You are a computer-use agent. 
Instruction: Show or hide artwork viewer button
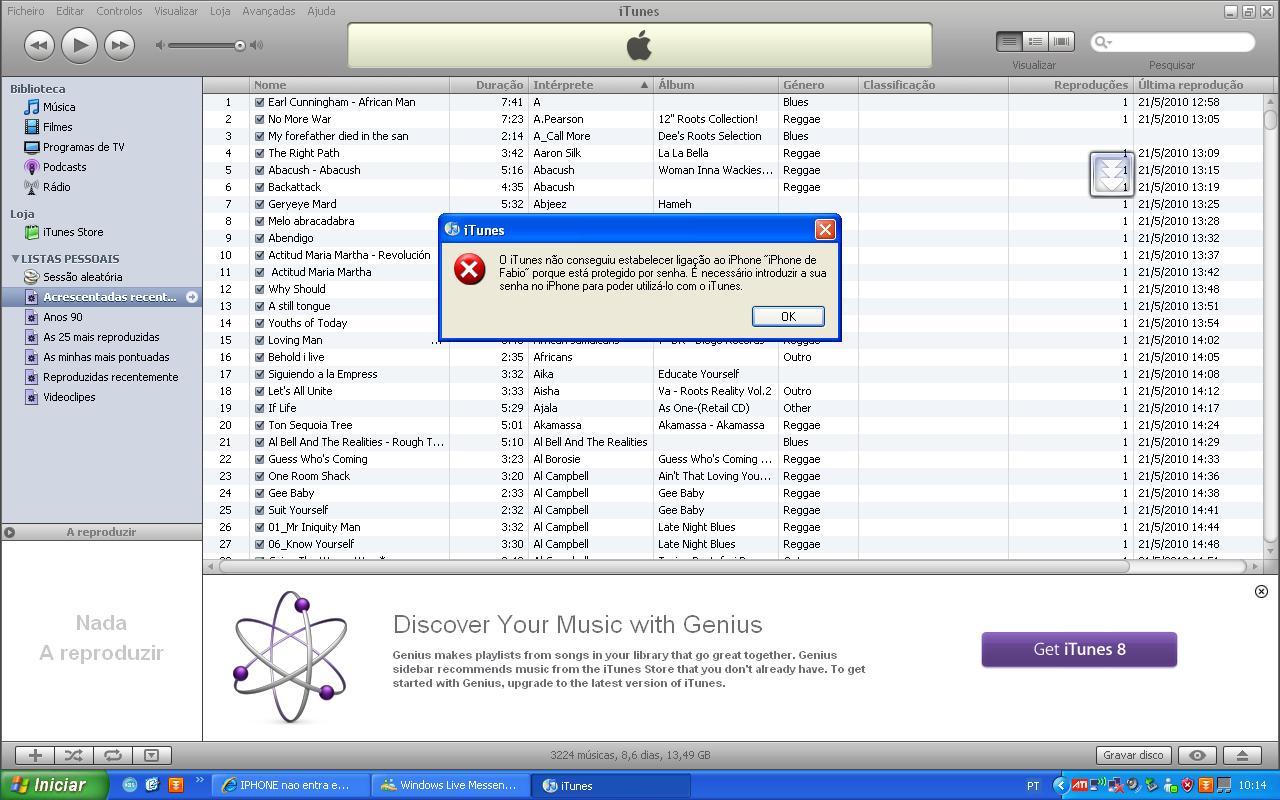(x=152, y=755)
